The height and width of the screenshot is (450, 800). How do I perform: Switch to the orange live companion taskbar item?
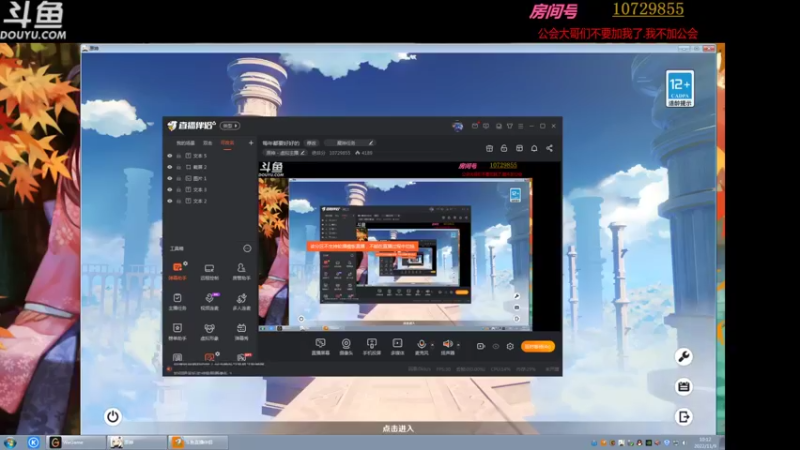(198, 442)
